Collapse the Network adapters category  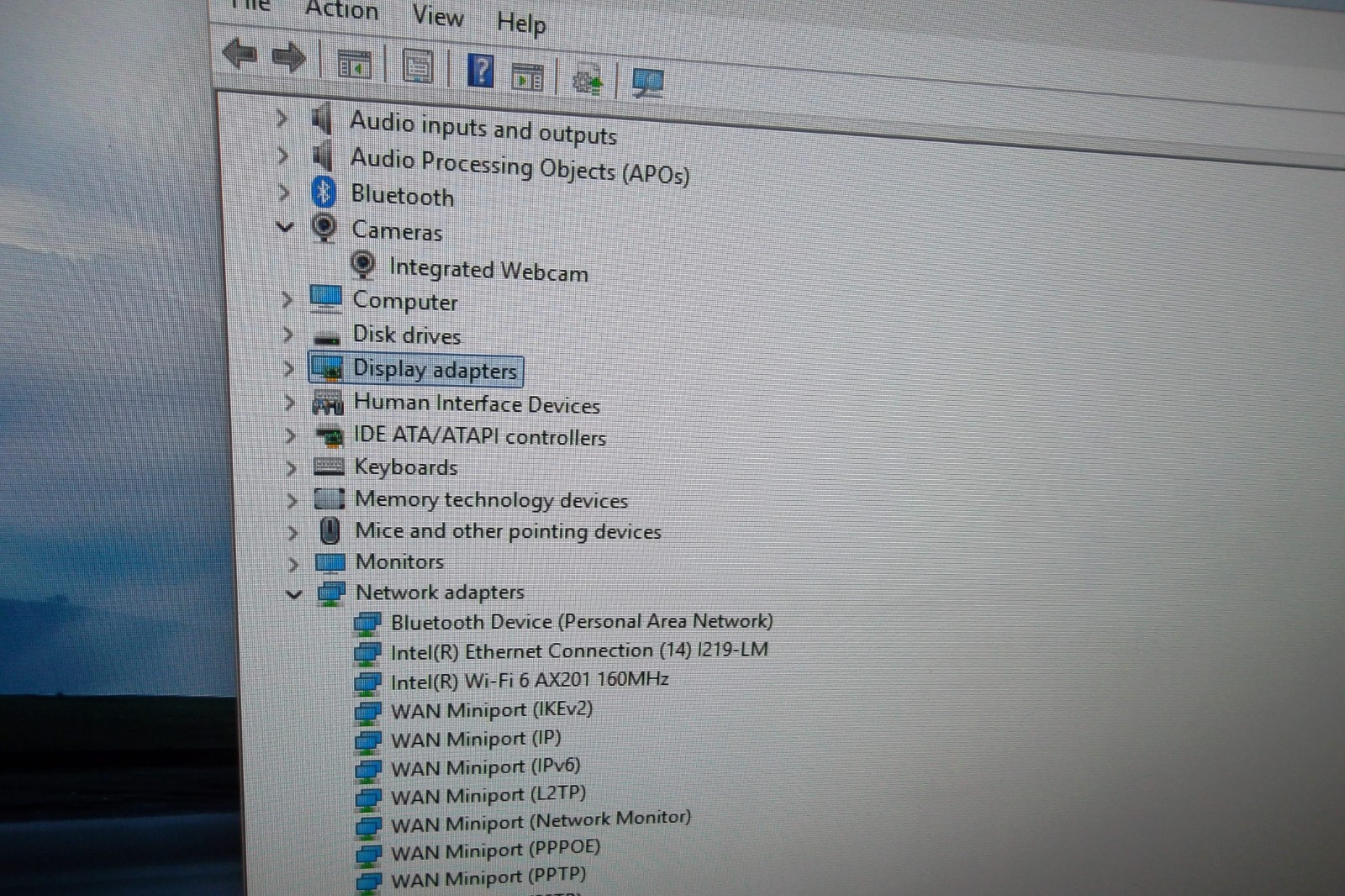(x=293, y=594)
